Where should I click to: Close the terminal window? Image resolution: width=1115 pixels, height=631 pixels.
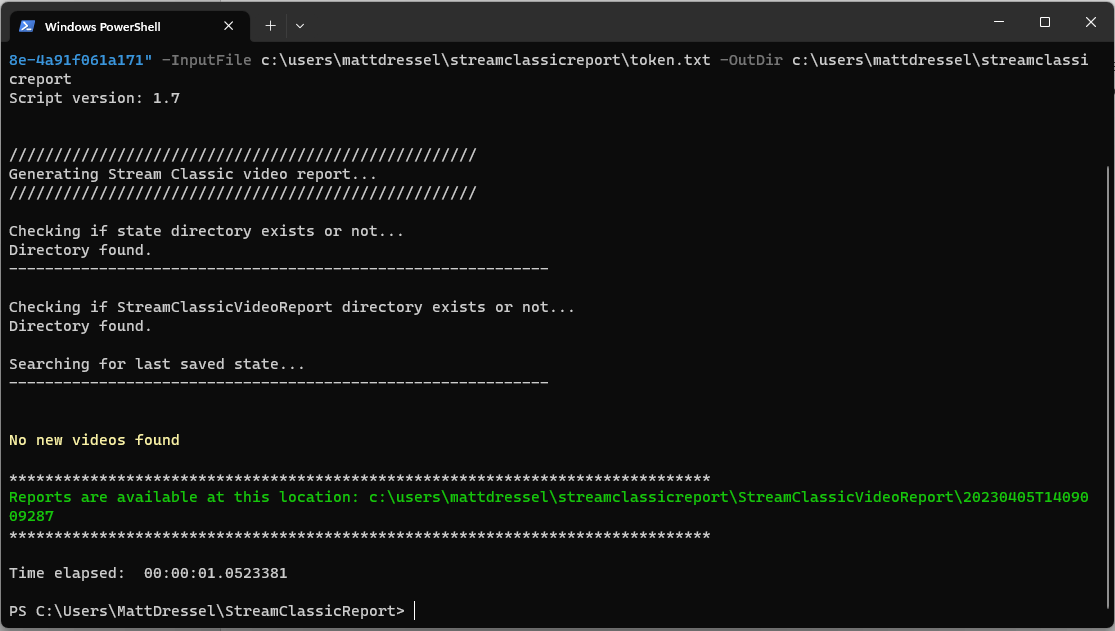tap(1090, 22)
